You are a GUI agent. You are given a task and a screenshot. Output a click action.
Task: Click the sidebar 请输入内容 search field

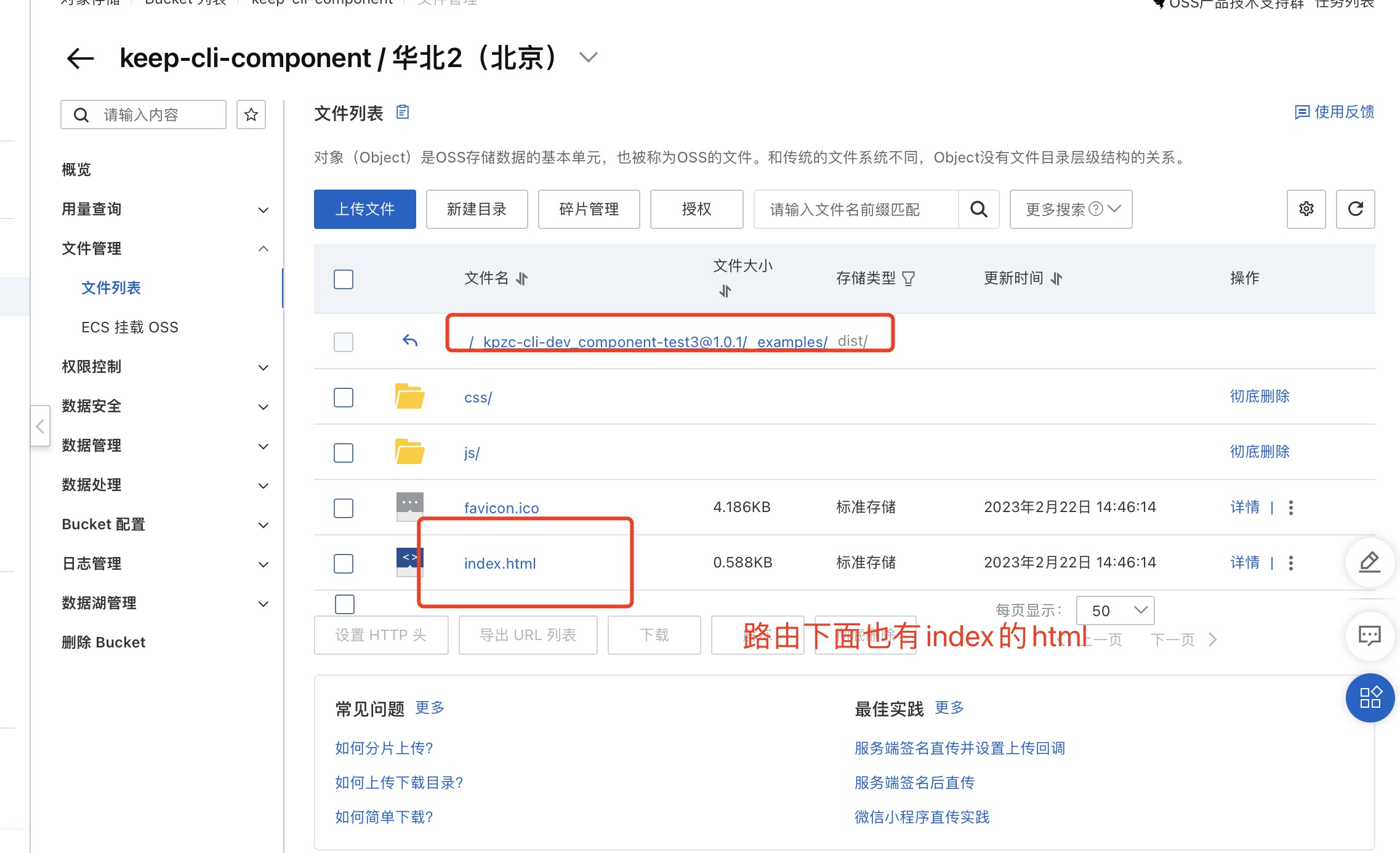coord(143,114)
